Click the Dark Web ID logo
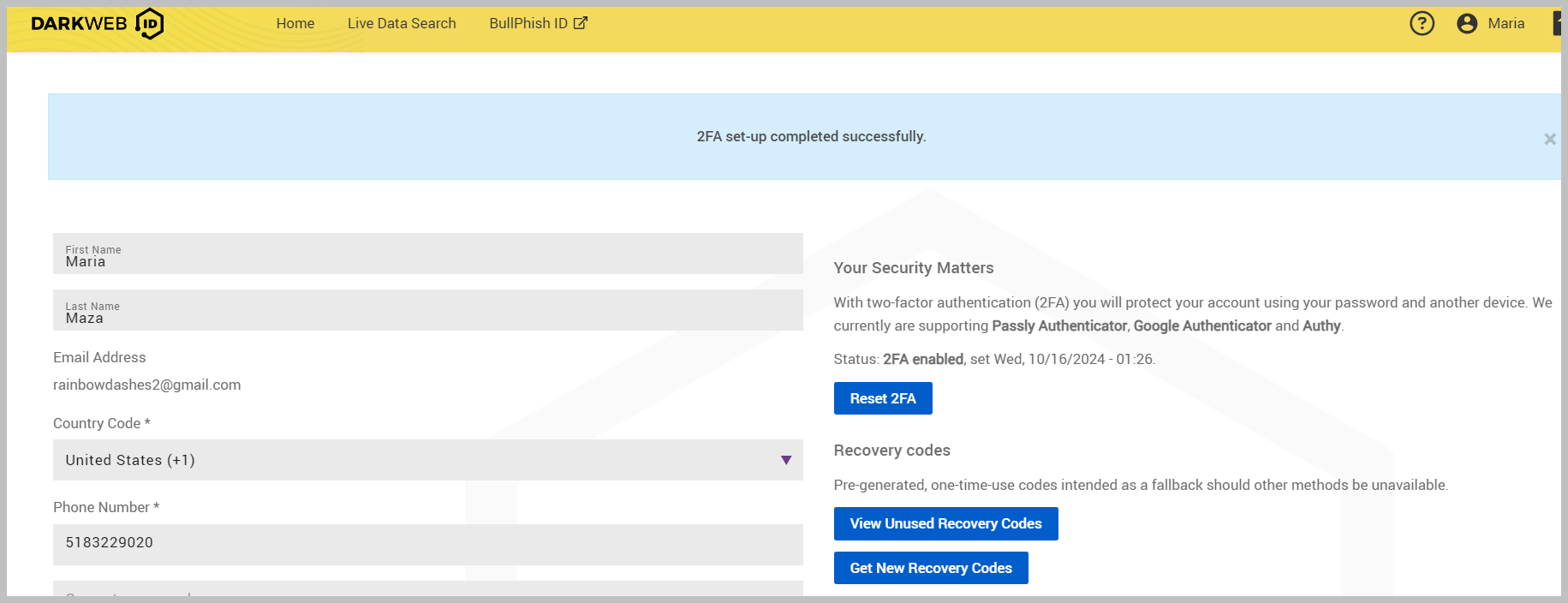Viewport: 1568px width, 603px height. click(97, 24)
